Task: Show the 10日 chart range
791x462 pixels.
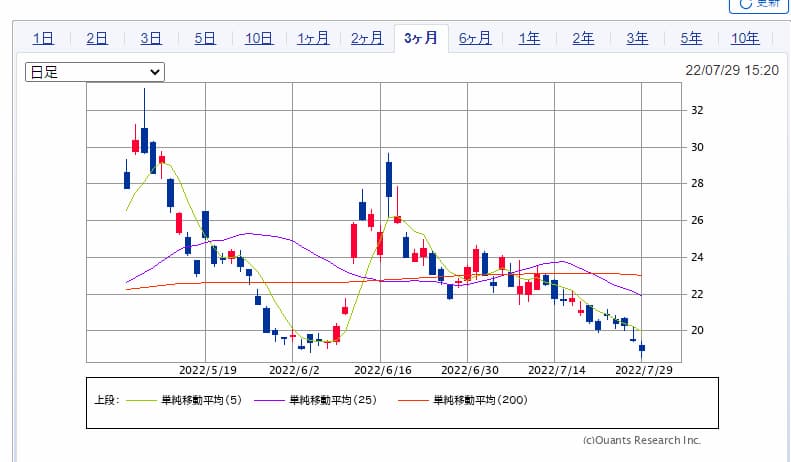Action: tap(259, 38)
